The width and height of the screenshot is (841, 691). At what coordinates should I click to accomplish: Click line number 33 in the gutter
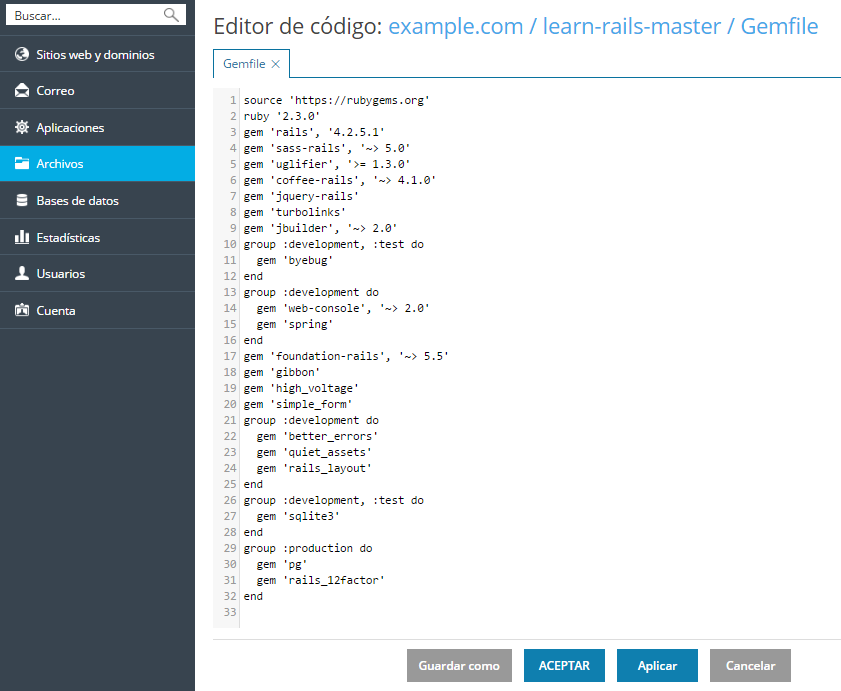(x=230, y=612)
